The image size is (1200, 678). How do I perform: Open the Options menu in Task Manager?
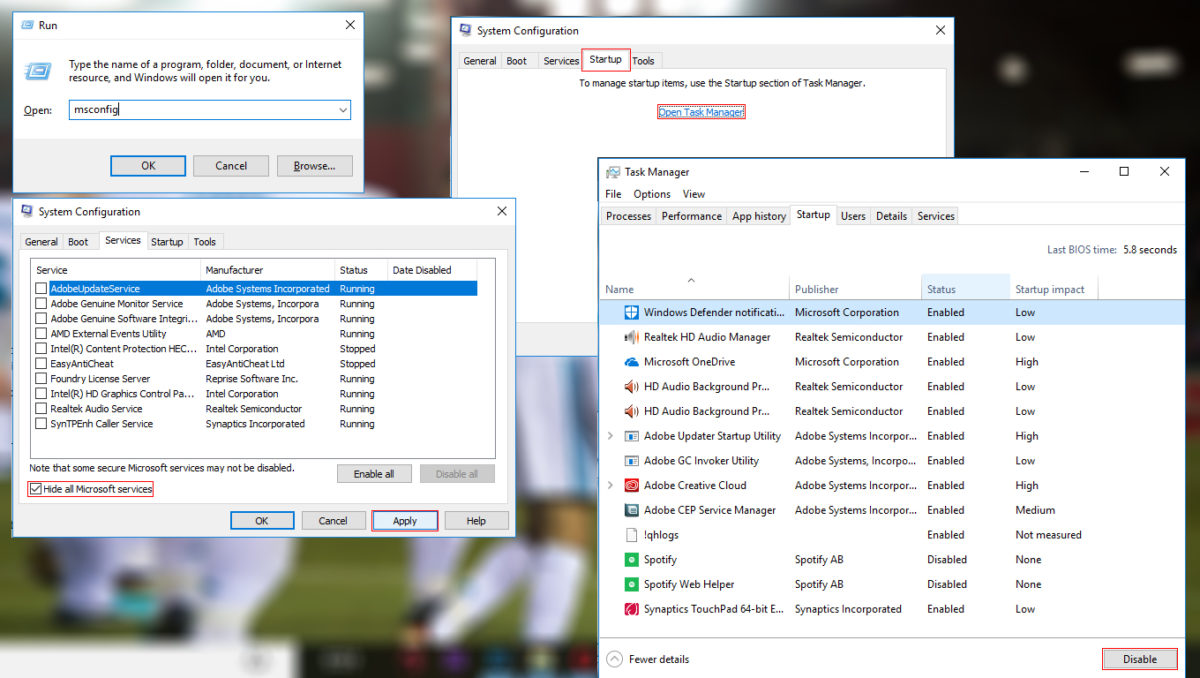[651, 194]
